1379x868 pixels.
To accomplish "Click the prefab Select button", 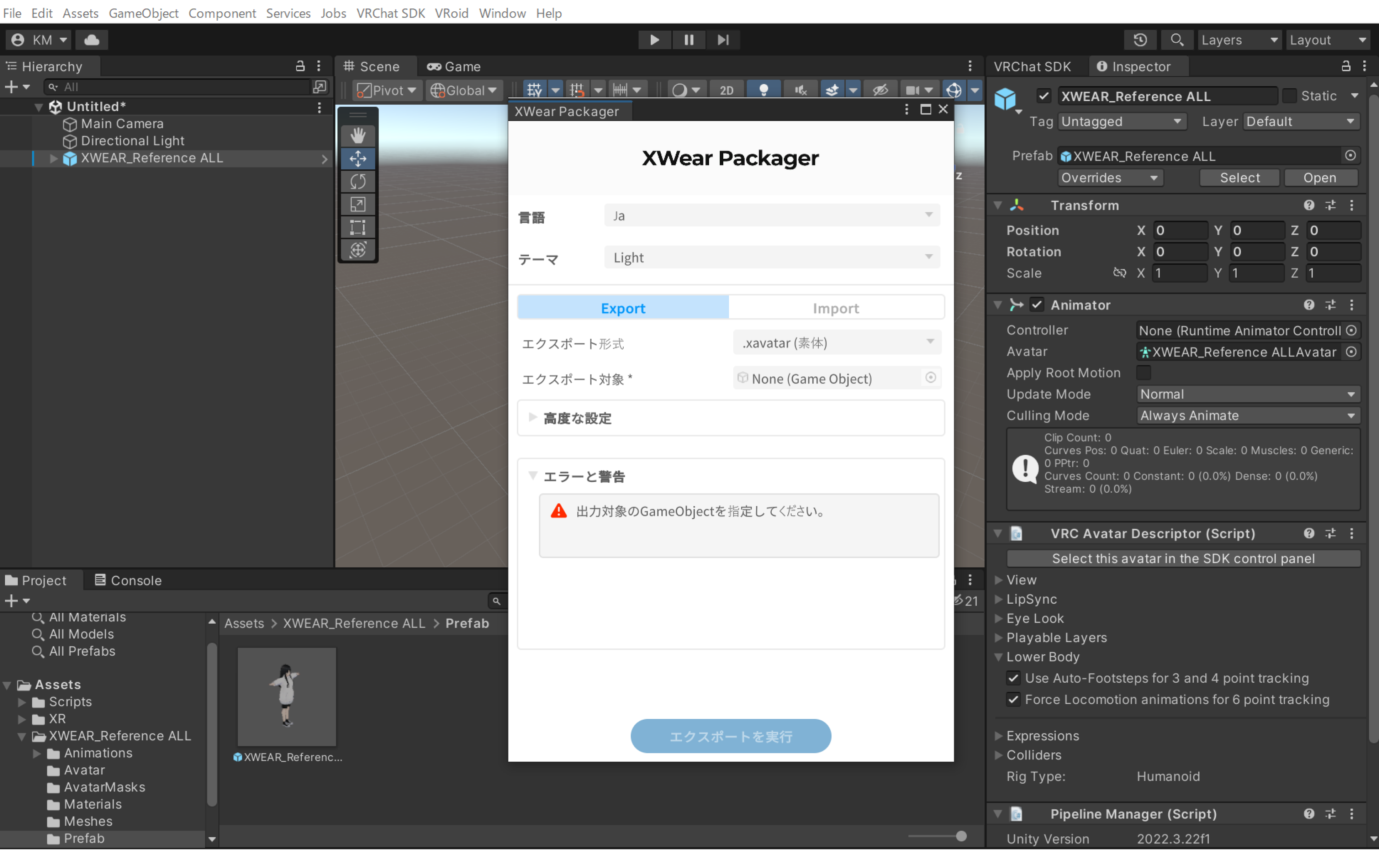I will coord(1239,178).
